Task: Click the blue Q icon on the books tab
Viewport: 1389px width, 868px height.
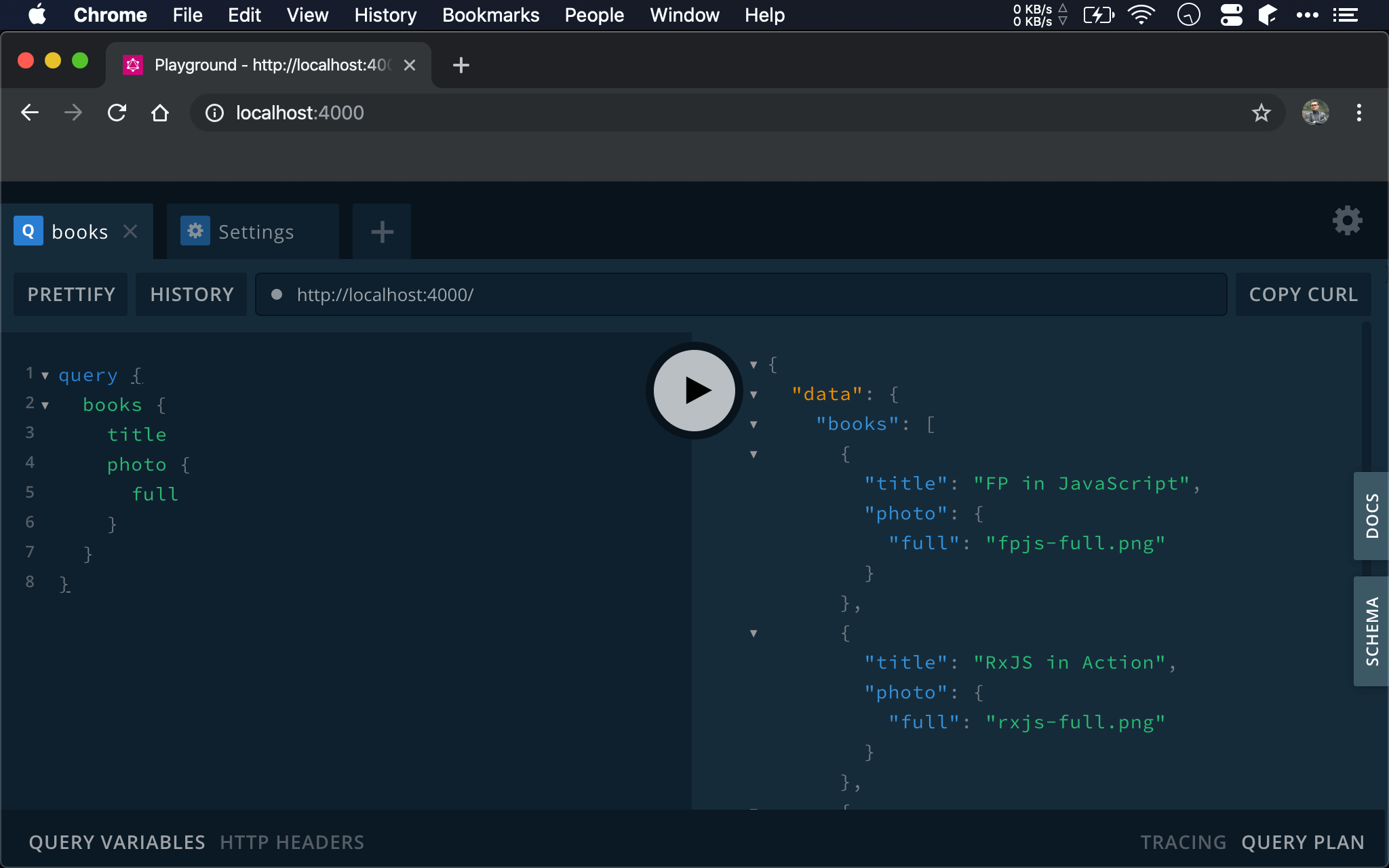Action: tap(28, 231)
